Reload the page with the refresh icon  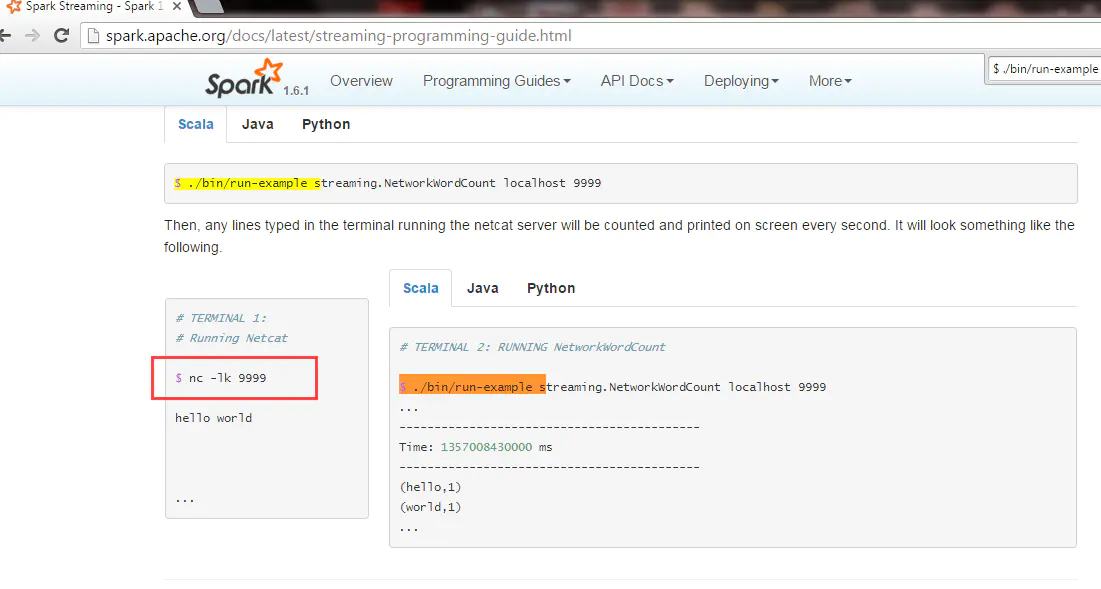(x=62, y=36)
